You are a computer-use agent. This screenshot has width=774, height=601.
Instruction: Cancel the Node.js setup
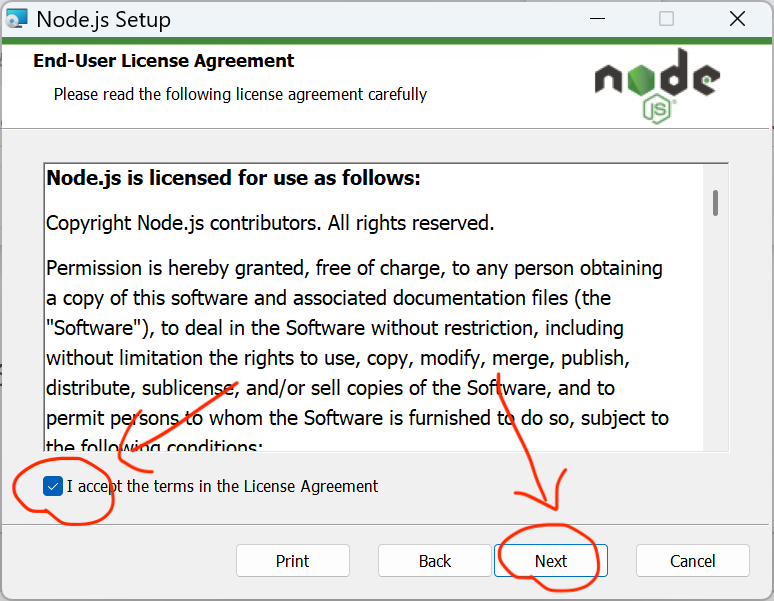click(692, 561)
